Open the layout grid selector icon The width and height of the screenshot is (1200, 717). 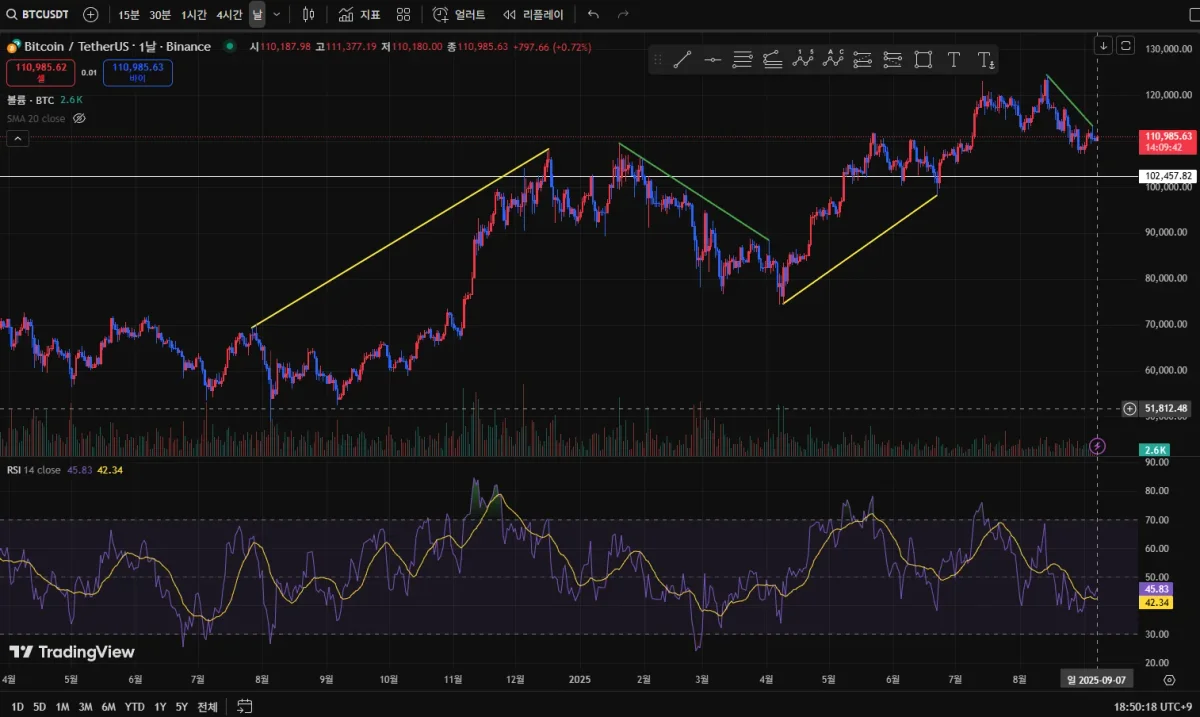(x=403, y=15)
